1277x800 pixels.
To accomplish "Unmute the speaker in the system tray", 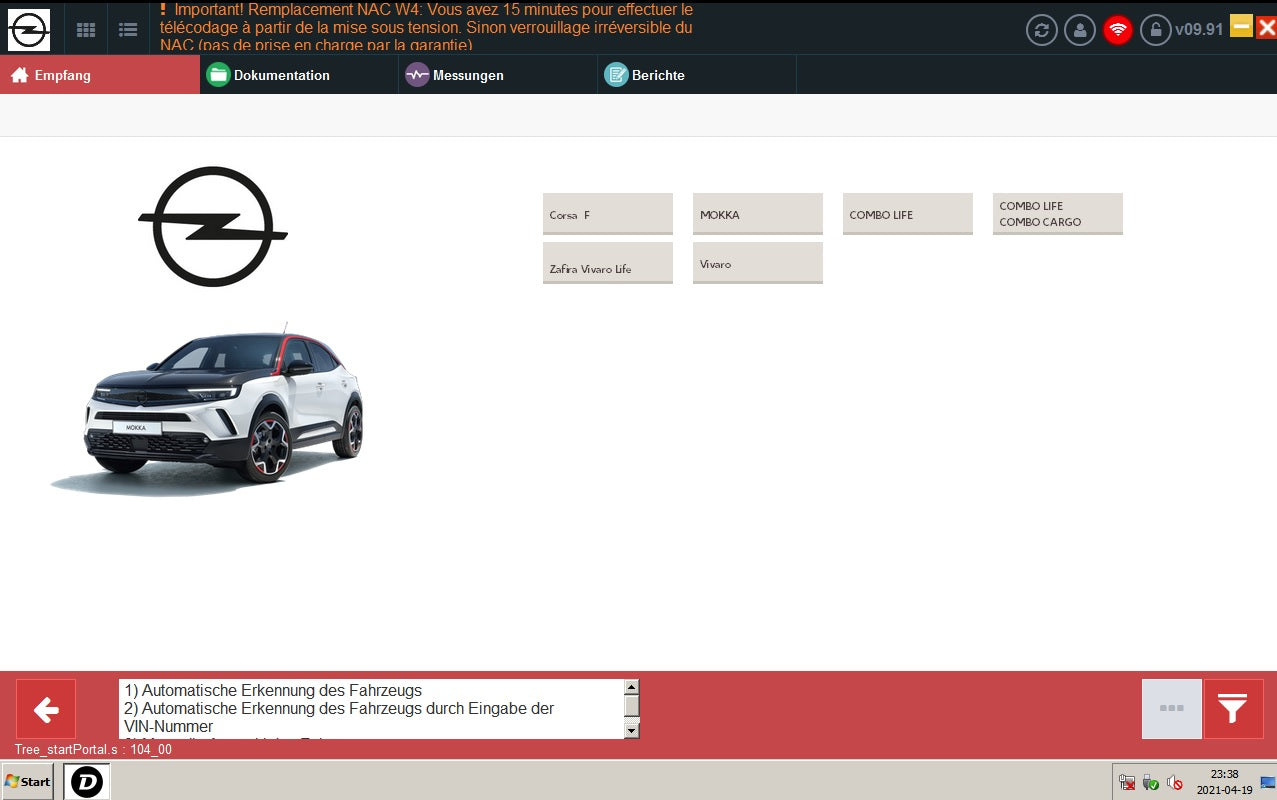I will tap(1174, 783).
